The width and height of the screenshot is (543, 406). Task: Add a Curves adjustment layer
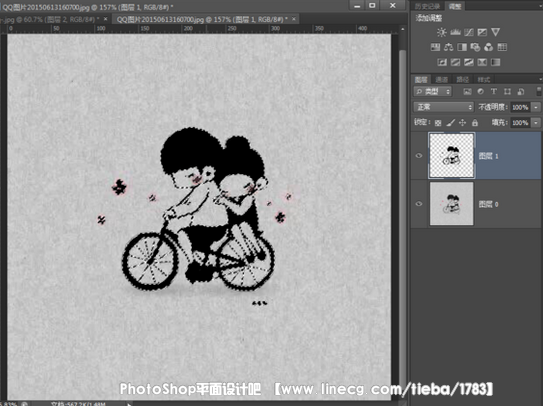click(x=469, y=32)
